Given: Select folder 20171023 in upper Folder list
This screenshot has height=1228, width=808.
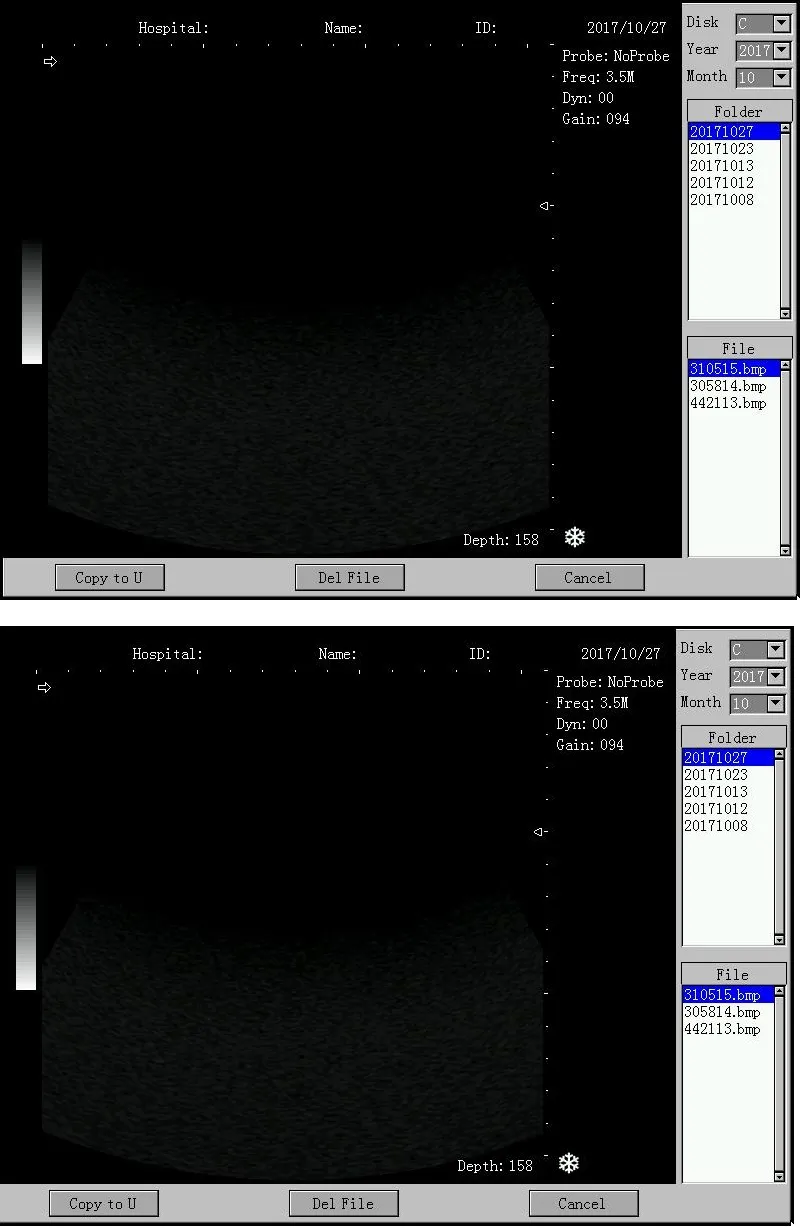Looking at the screenshot, I should pyautogui.click(x=722, y=149).
